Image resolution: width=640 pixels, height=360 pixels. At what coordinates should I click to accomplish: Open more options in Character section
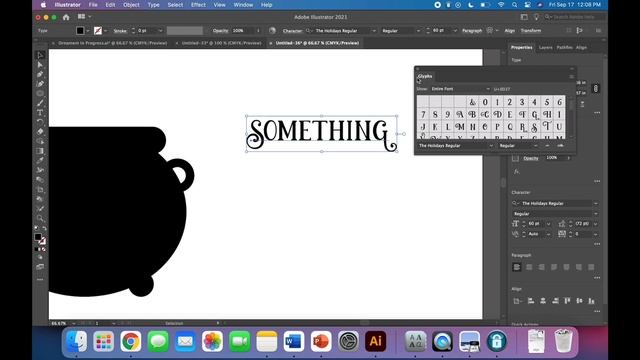click(597, 244)
